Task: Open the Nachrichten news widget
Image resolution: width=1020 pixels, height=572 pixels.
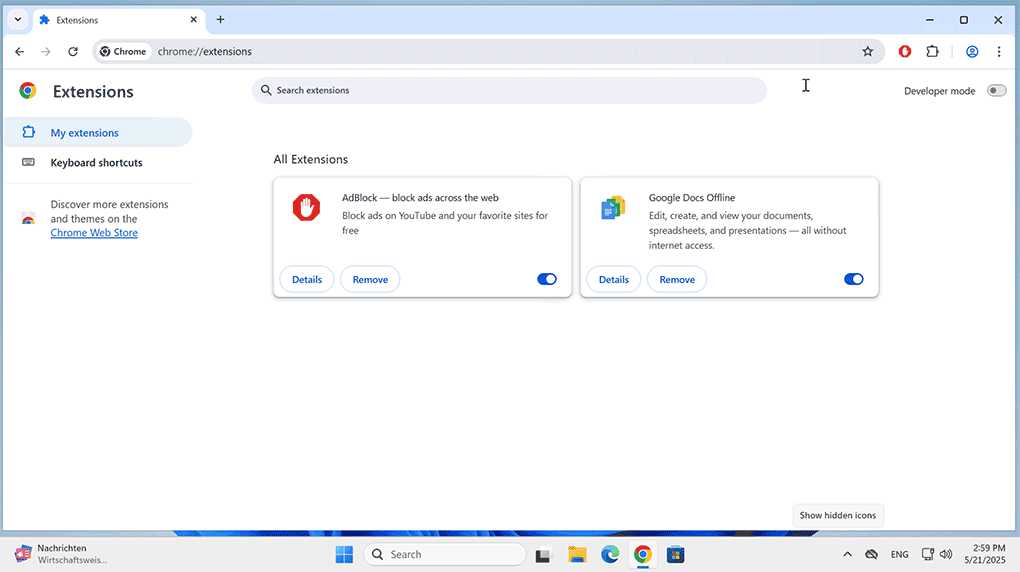Action: pyautogui.click(x=62, y=554)
